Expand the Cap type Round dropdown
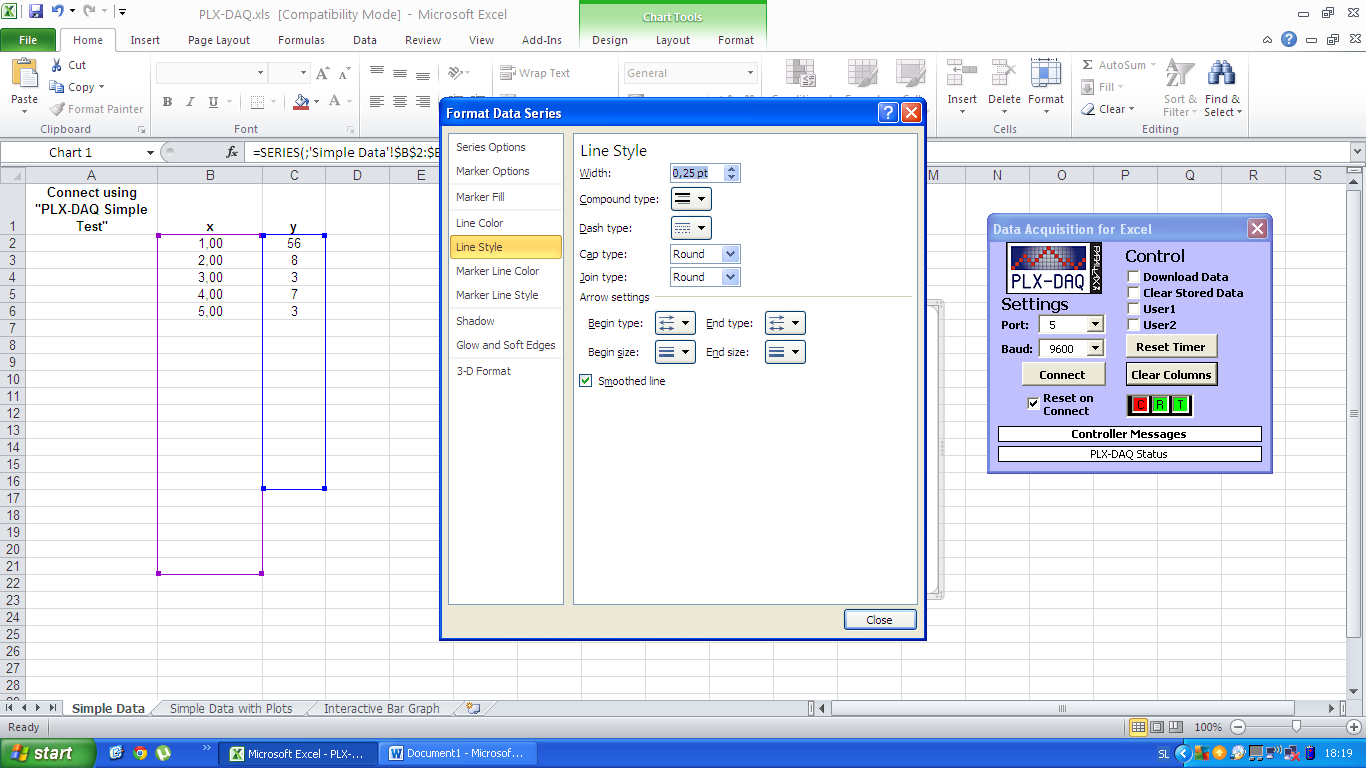The height and width of the screenshot is (768, 1366). 733,253
